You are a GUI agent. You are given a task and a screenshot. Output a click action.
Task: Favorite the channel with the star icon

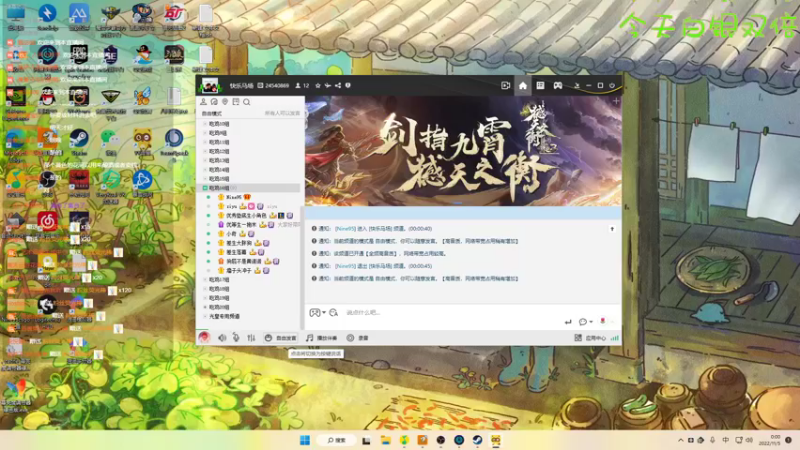click(x=318, y=86)
